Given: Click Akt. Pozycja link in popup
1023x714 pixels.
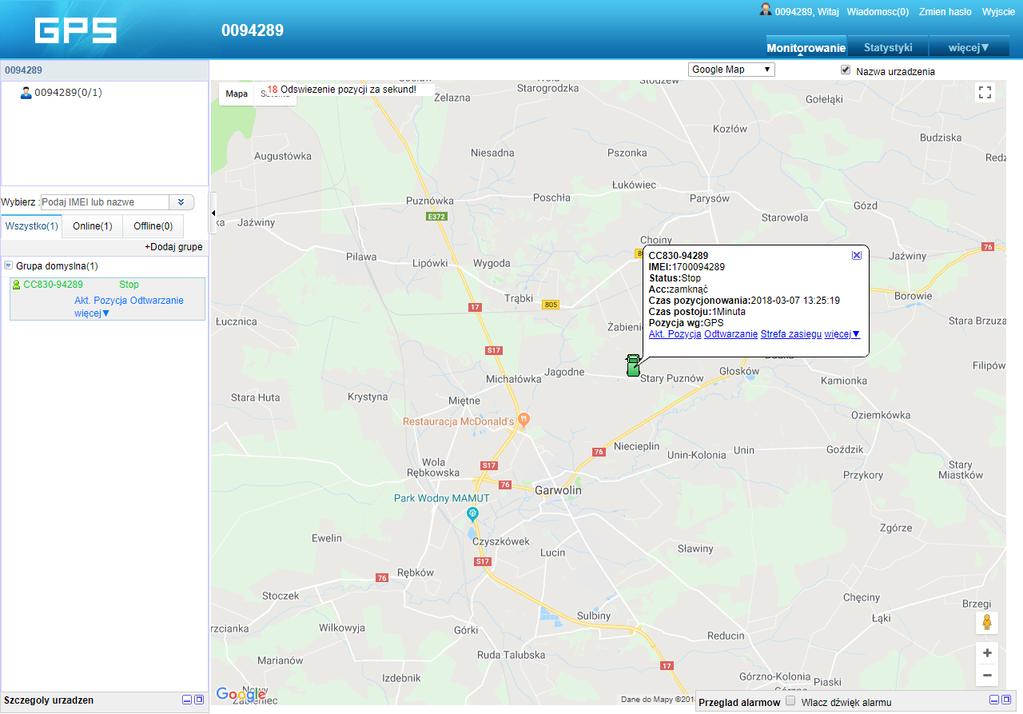Looking at the screenshot, I should point(675,334).
